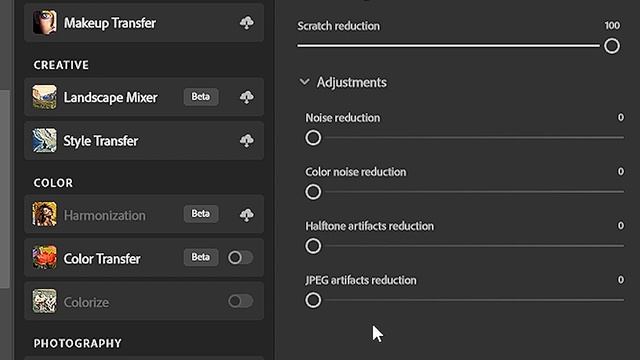This screenshot has width=640, height=360.
Task: Collapse the Adjustments section chevron
Action: [x=304, y=82]
